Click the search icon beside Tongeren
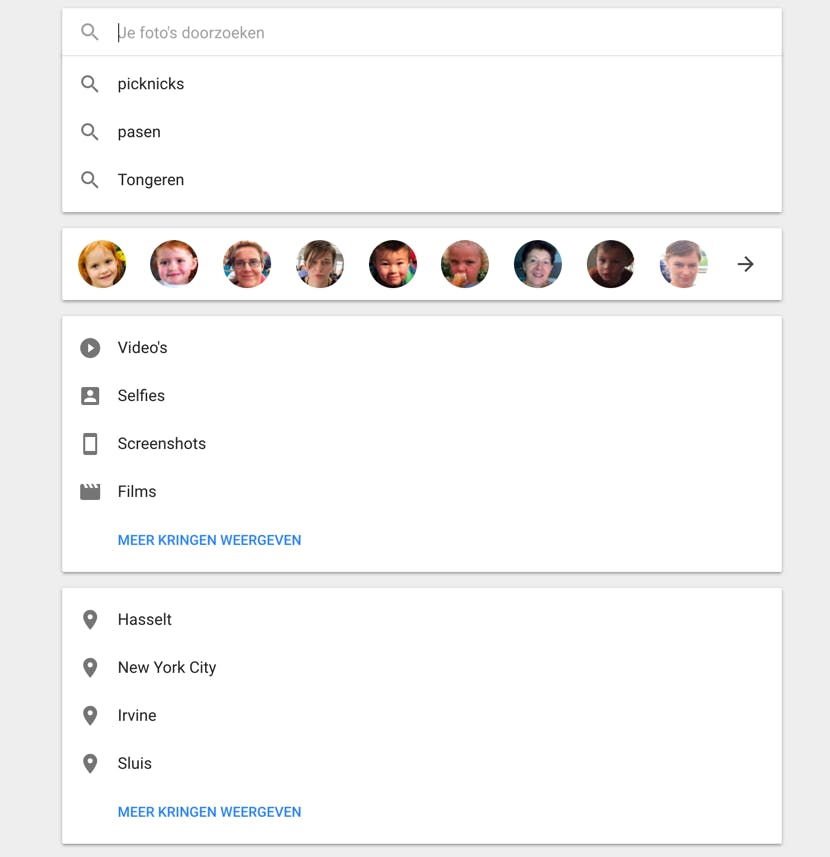Screen dimensions: 830x857 click(90, 180)
